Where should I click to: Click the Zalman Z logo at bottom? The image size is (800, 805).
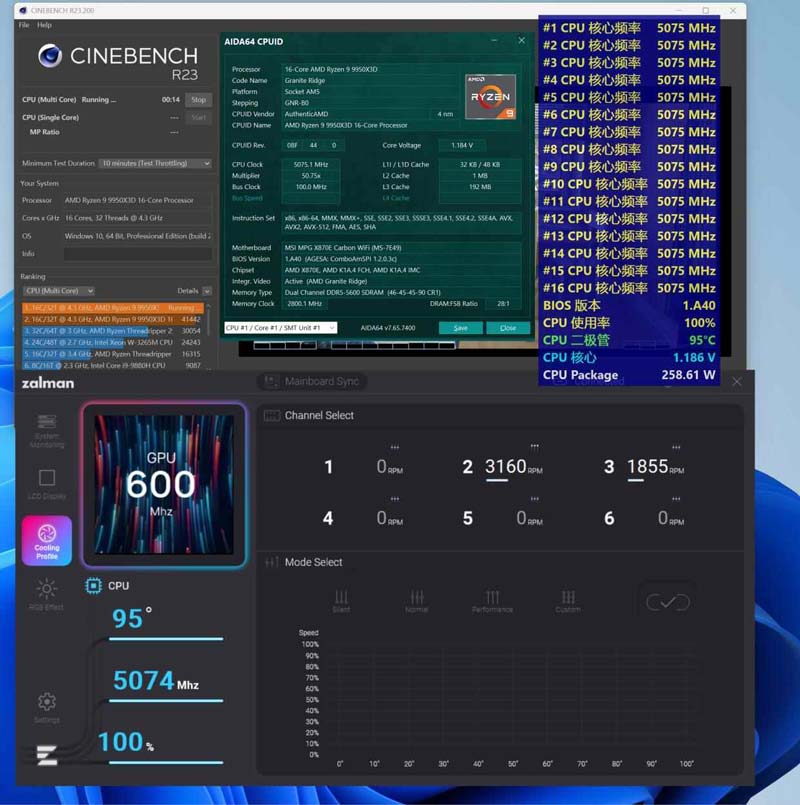(47, 755)
